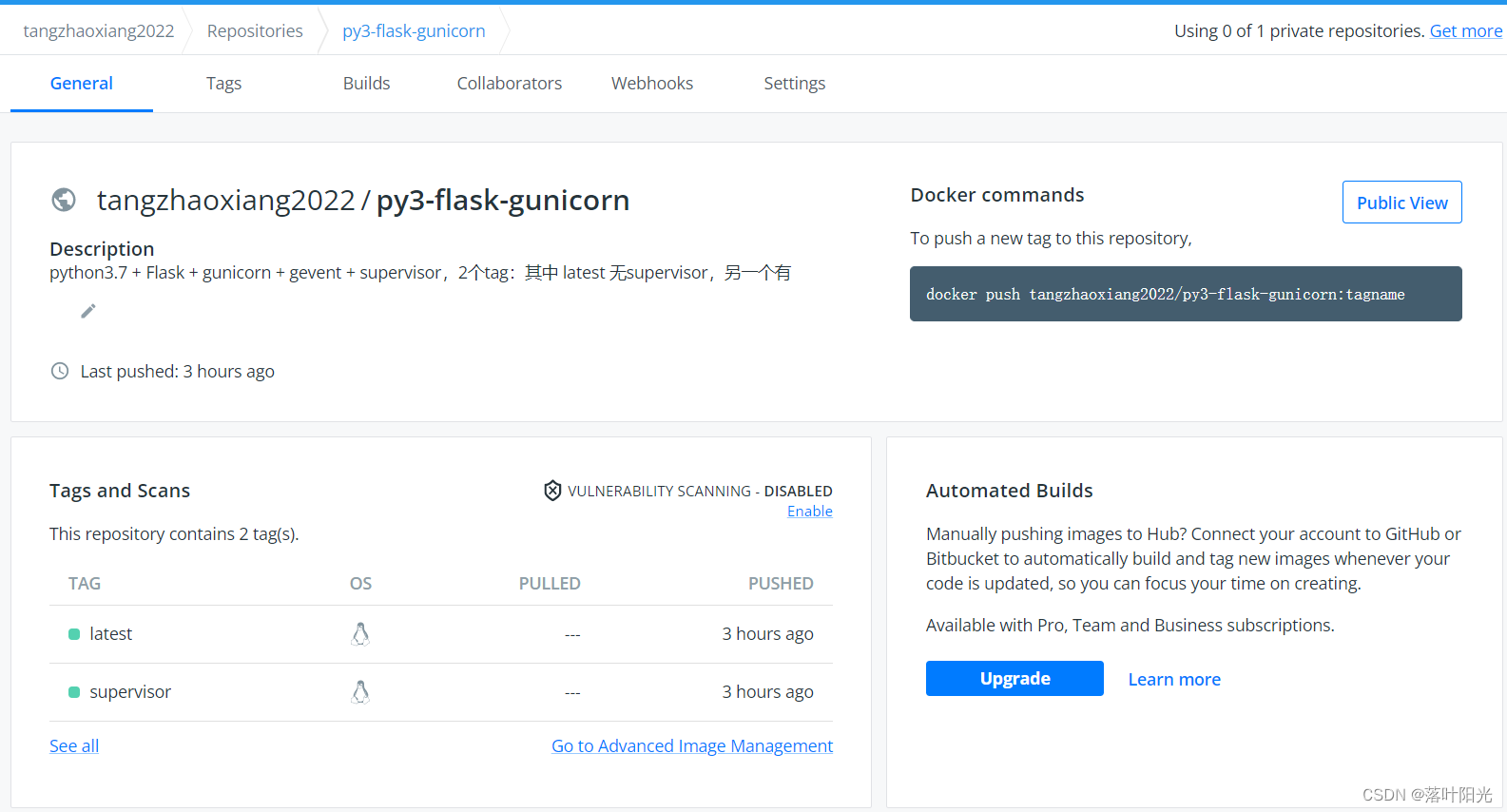Open the Webhooks tab
Screen dimensions: 1507x812
tap(652, 84)
